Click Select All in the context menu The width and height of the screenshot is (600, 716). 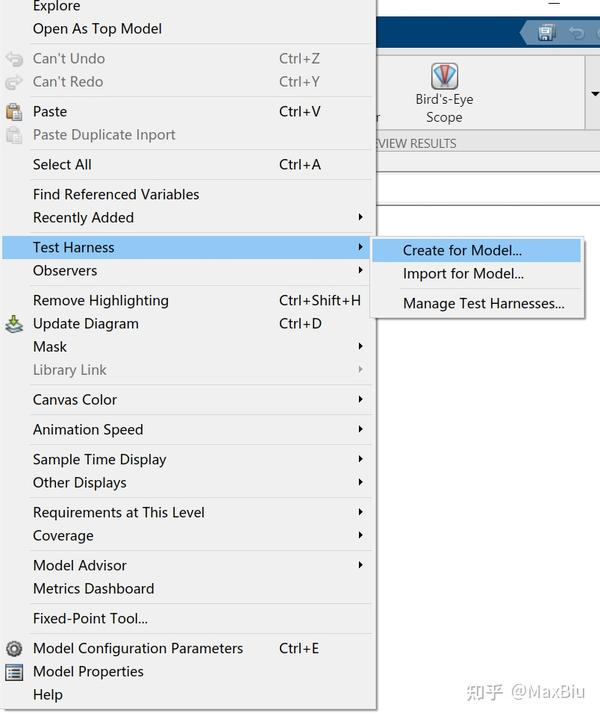point(62,165)
